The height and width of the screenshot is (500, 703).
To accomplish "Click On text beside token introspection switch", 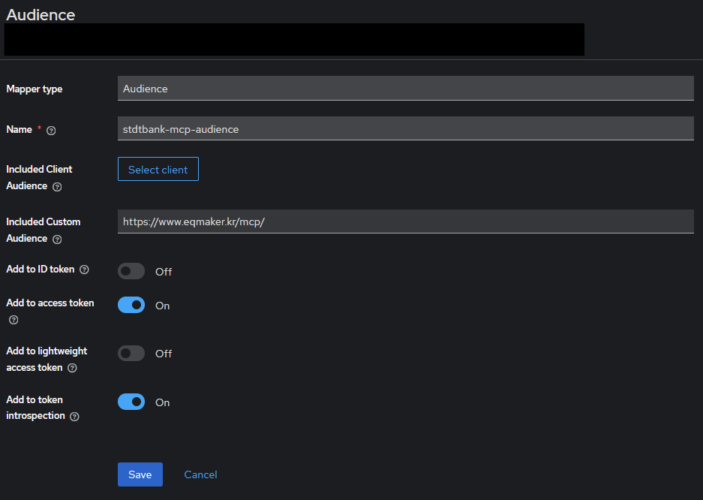I will click(162, 403).
